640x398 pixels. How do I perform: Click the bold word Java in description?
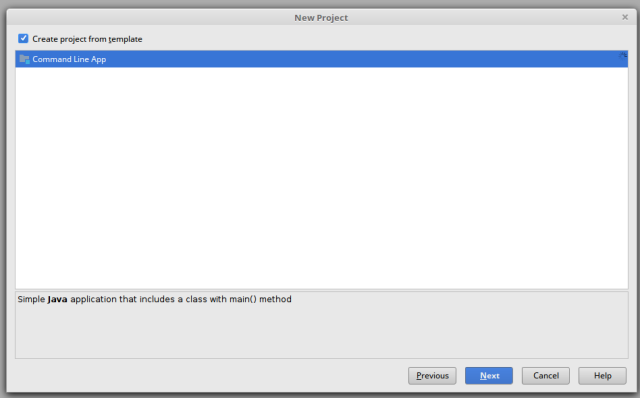pos(57,299)
